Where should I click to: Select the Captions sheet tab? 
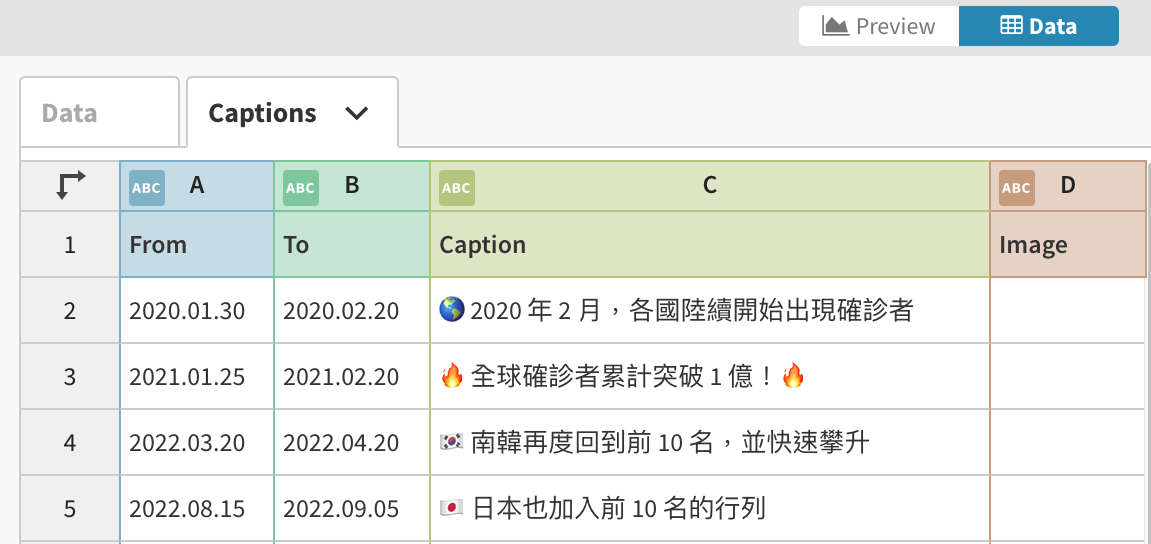point(262,113)
